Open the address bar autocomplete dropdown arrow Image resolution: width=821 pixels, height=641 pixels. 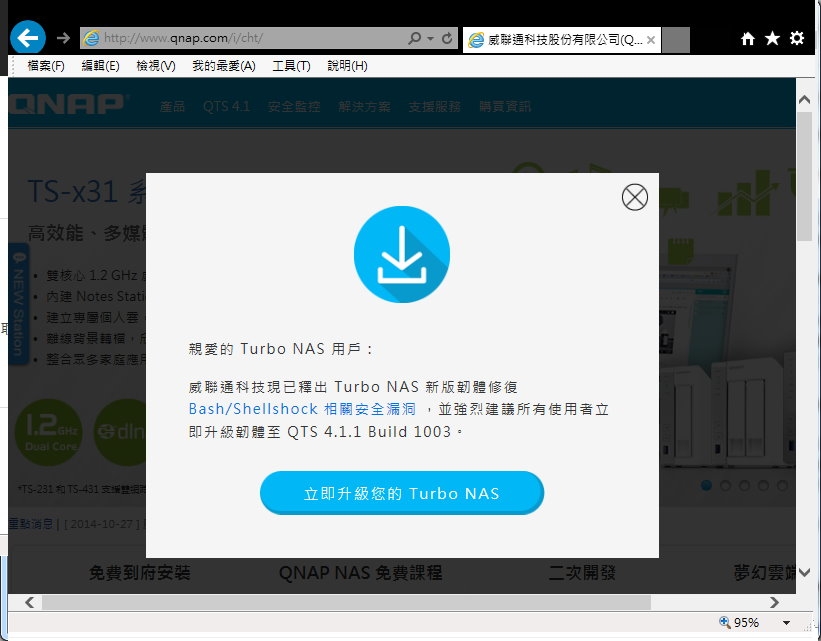tap(430, 38)
